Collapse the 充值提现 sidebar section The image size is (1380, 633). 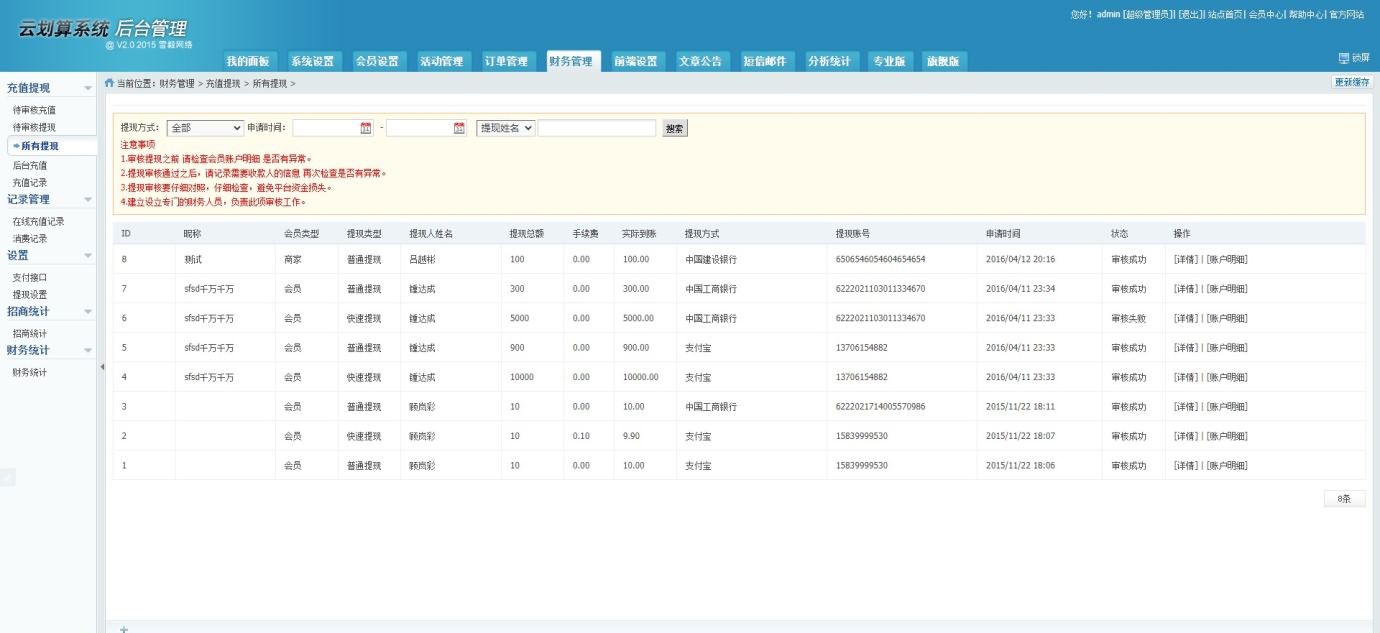pyautogui.click(x=88, y=89)
